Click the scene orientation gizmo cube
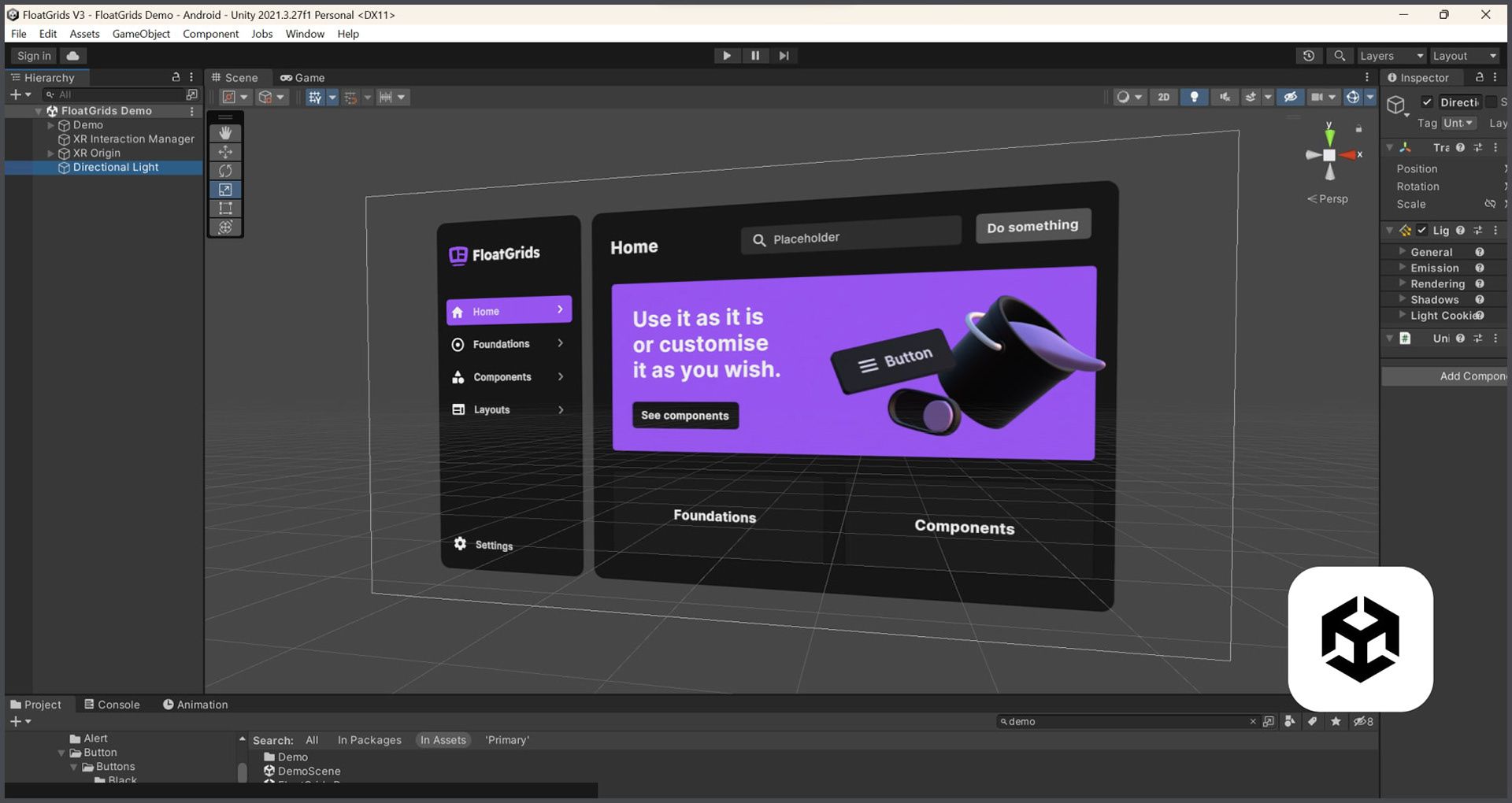Screen dimensions: 1512x803 (x=1329, y=155)
